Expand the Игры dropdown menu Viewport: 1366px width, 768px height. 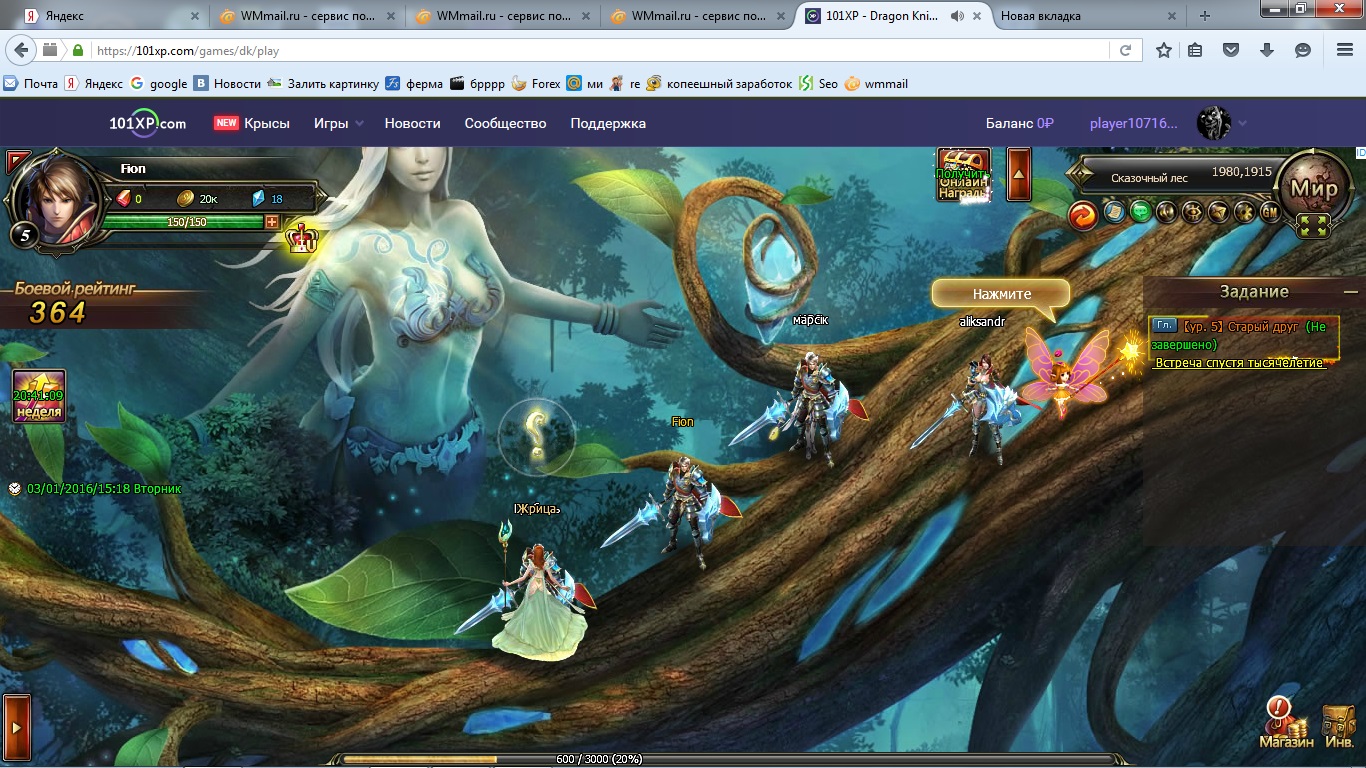coord(339,123)
